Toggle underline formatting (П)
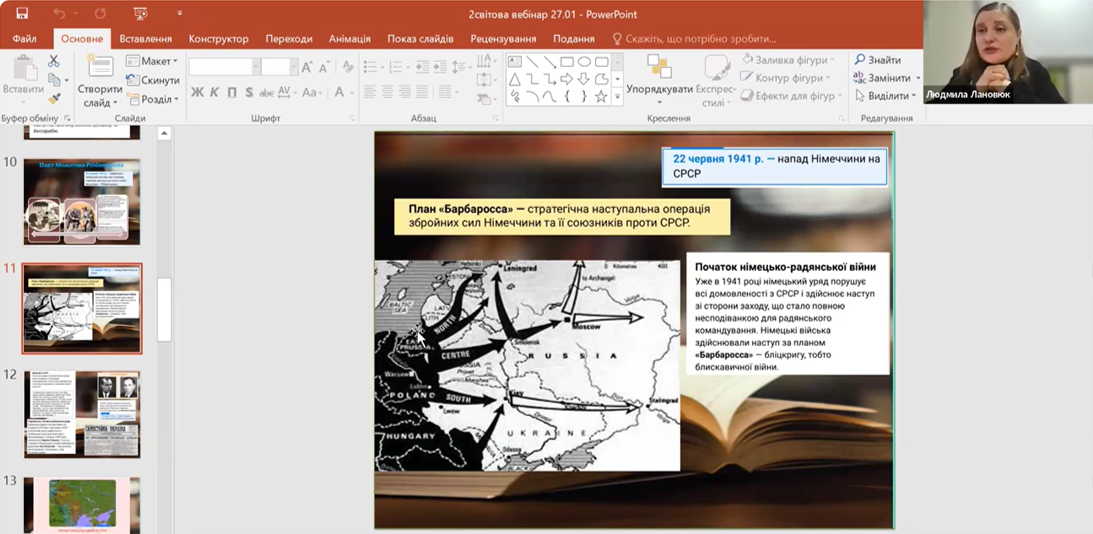This screenshot has width=1093, height=534. point(232,93)
